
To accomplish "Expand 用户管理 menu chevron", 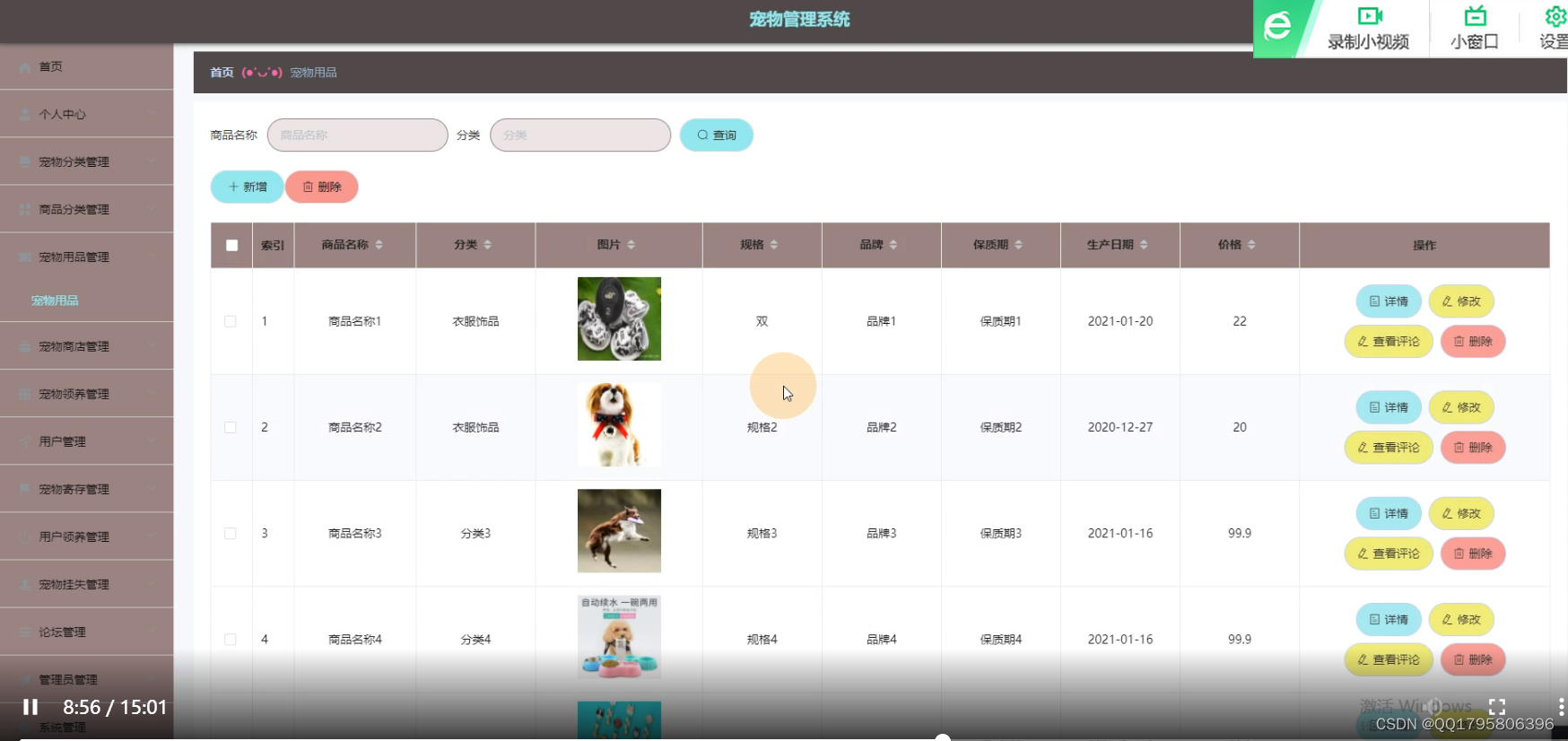I will pyautogui.click(x=152, y=442).
